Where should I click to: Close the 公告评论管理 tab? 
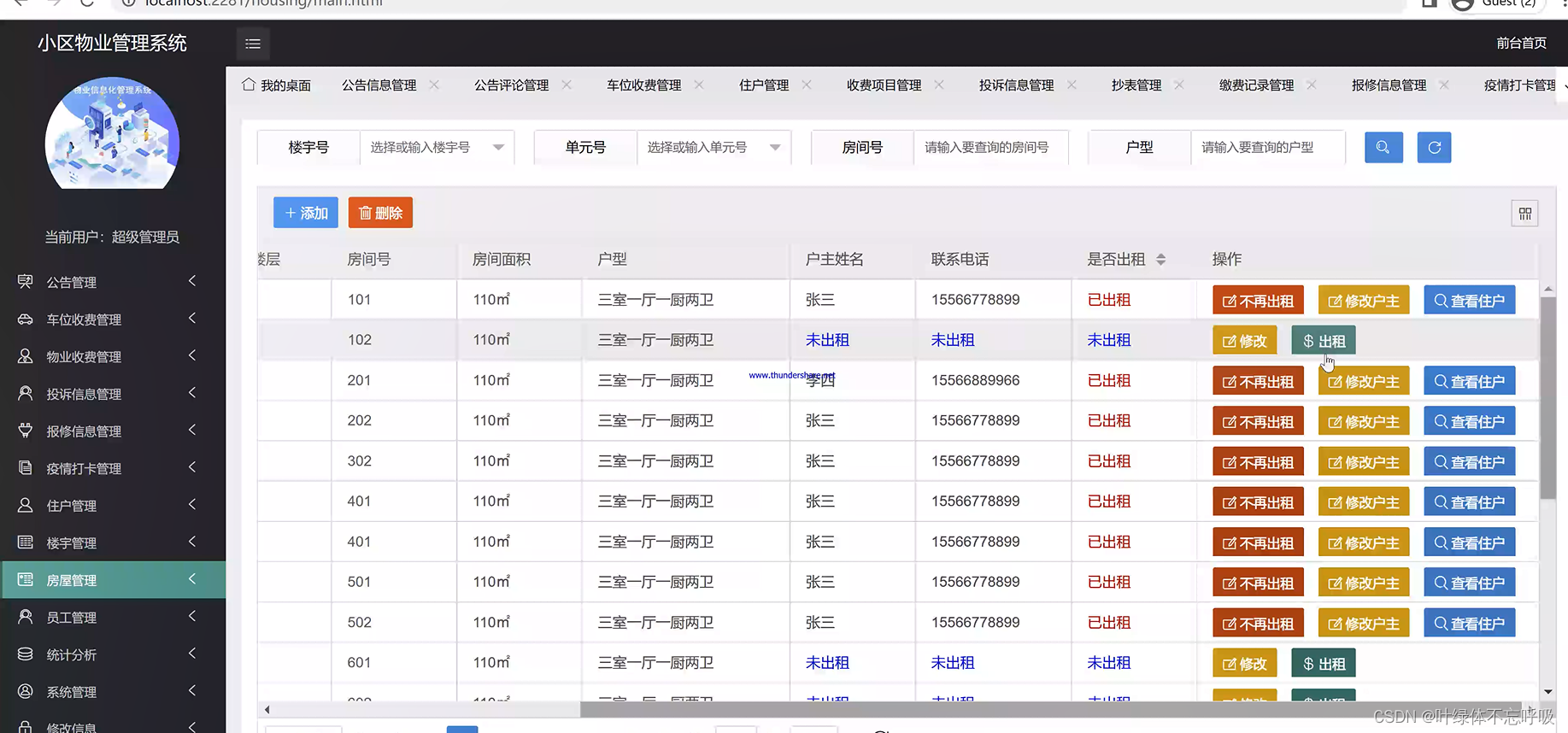567,85
